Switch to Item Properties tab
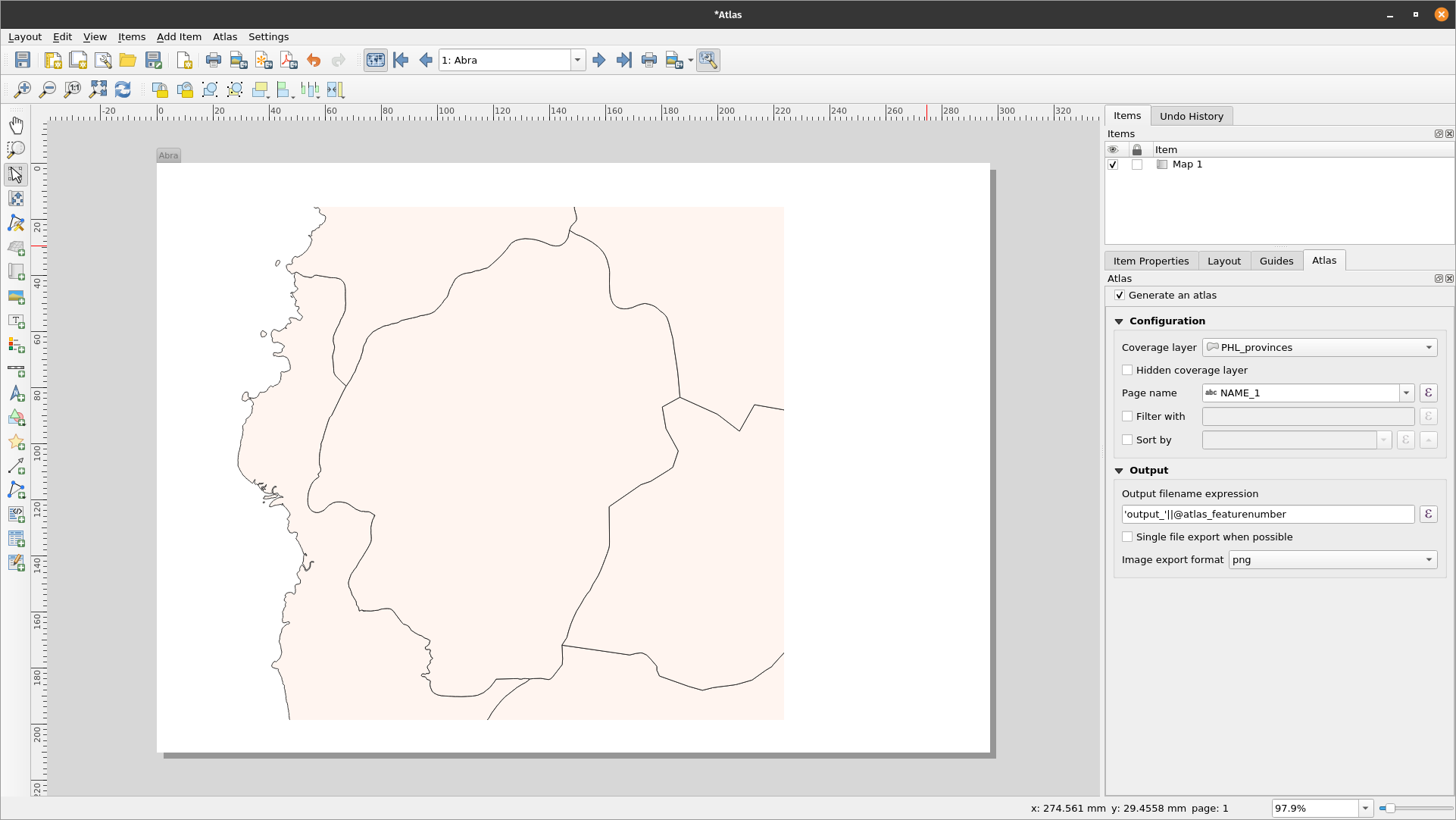Screen dimensions: 1456x820 click(x=1151, y=261)
